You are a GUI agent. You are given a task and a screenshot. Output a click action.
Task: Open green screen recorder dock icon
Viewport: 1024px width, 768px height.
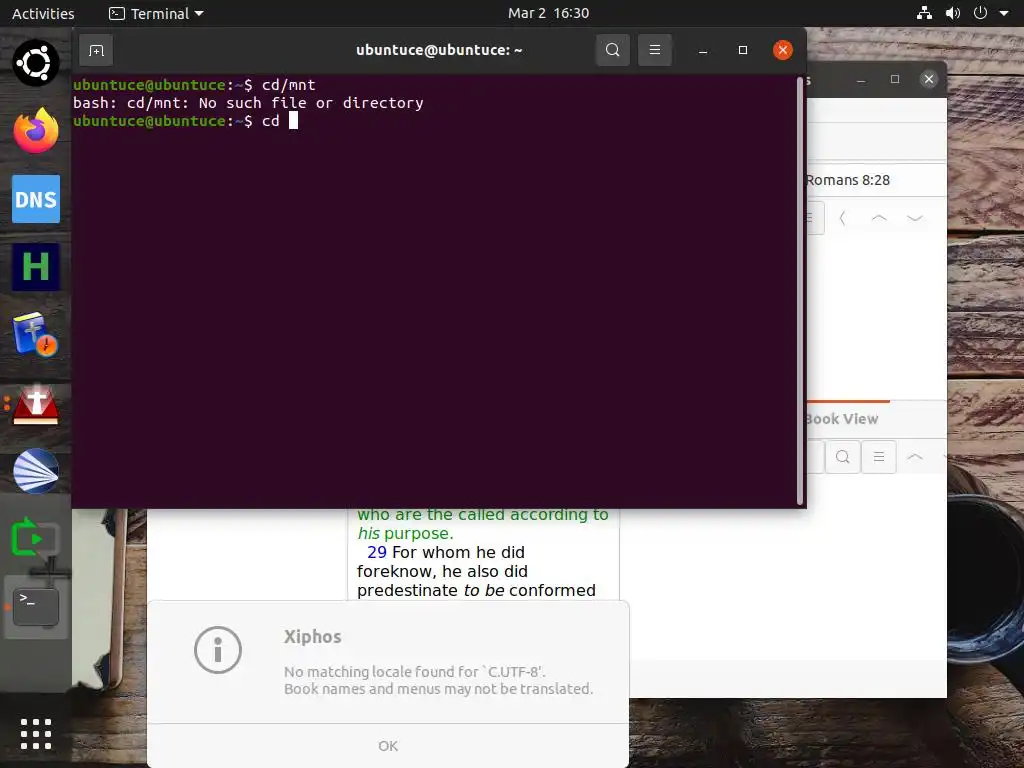tap(36, 539)
